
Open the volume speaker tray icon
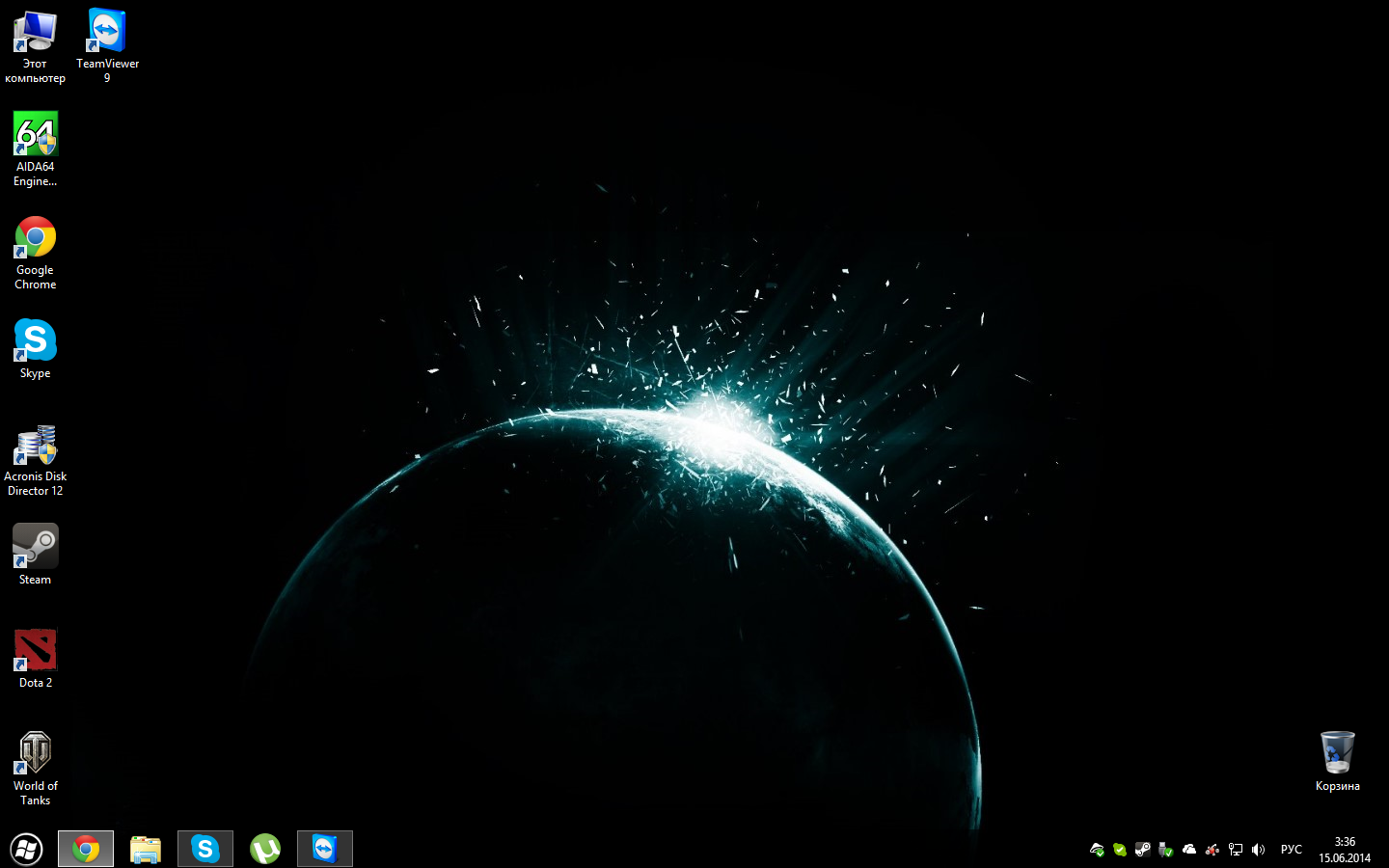(1258, 850)
